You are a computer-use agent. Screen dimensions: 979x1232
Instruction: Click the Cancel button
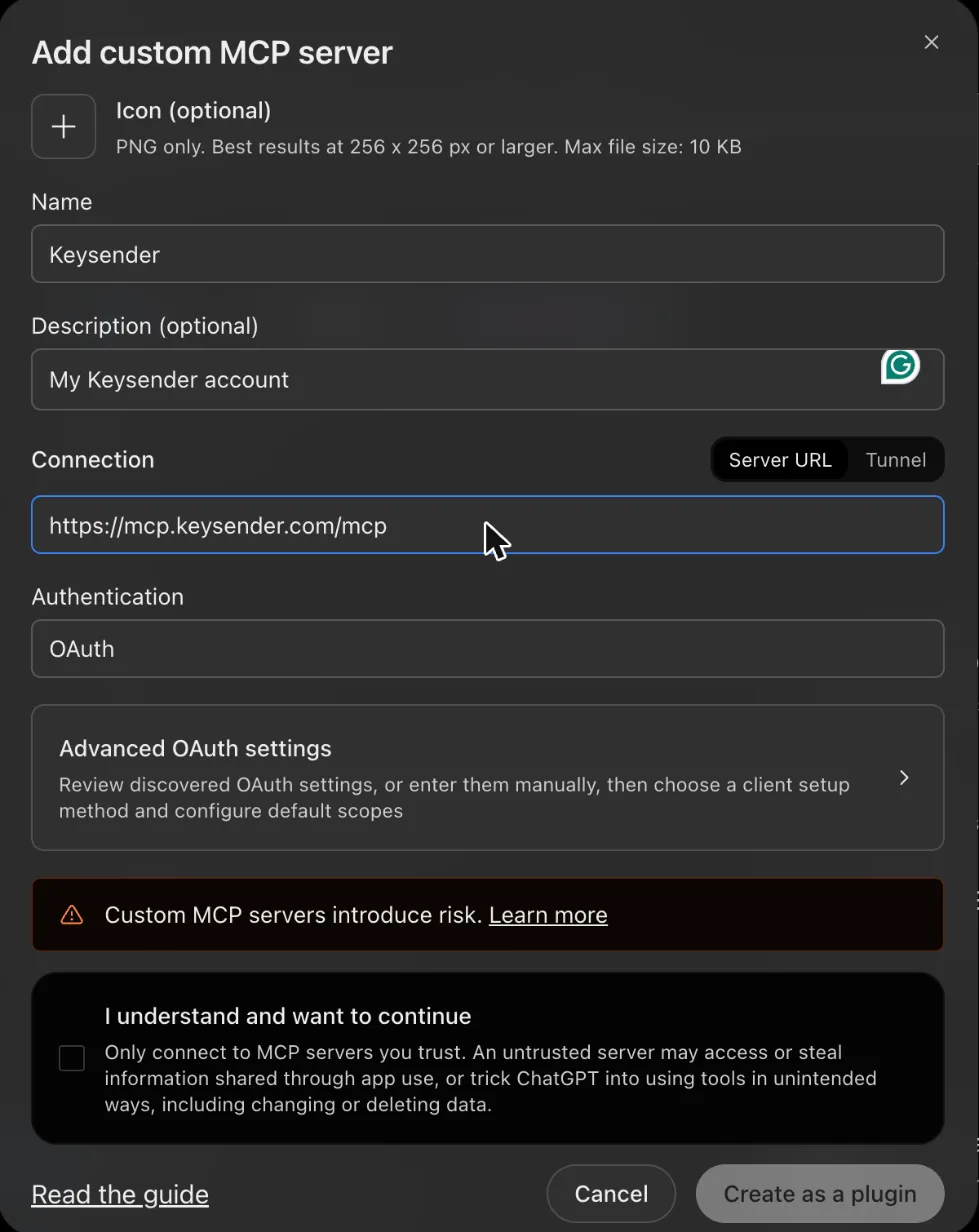pyautogui.click(x=611, y=1194)
